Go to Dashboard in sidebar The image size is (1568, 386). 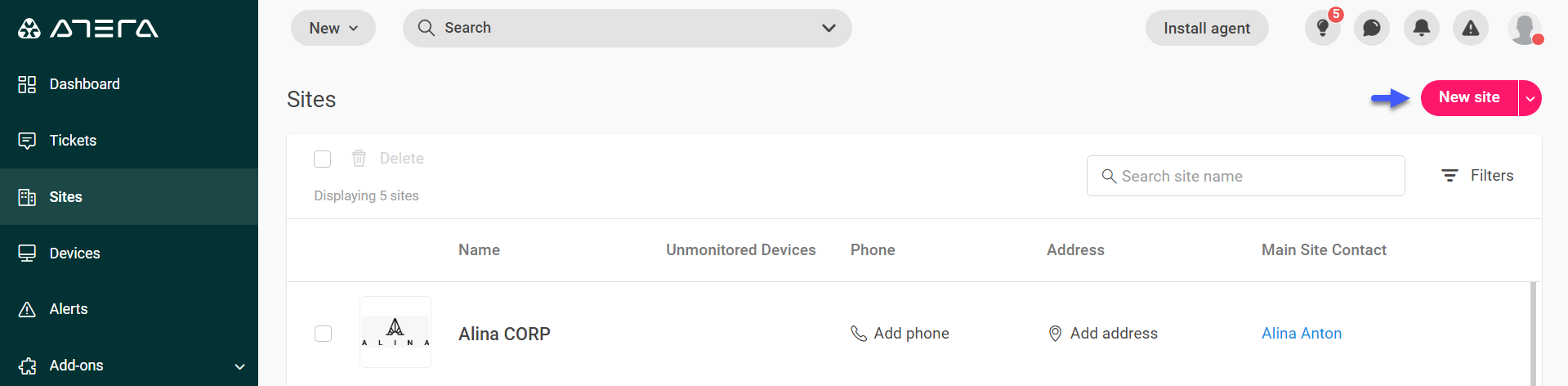[x=84, y=84]
